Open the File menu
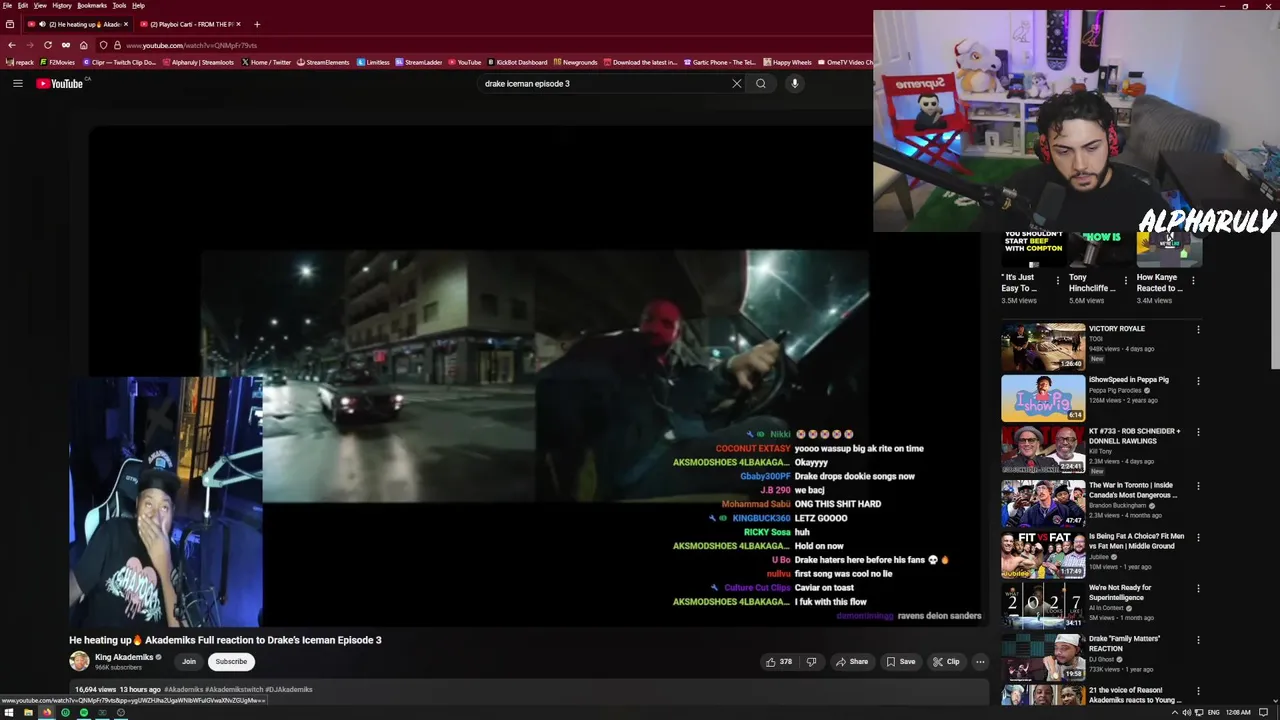This screenshot has width=1280, height=720. [x=7, y=6]
